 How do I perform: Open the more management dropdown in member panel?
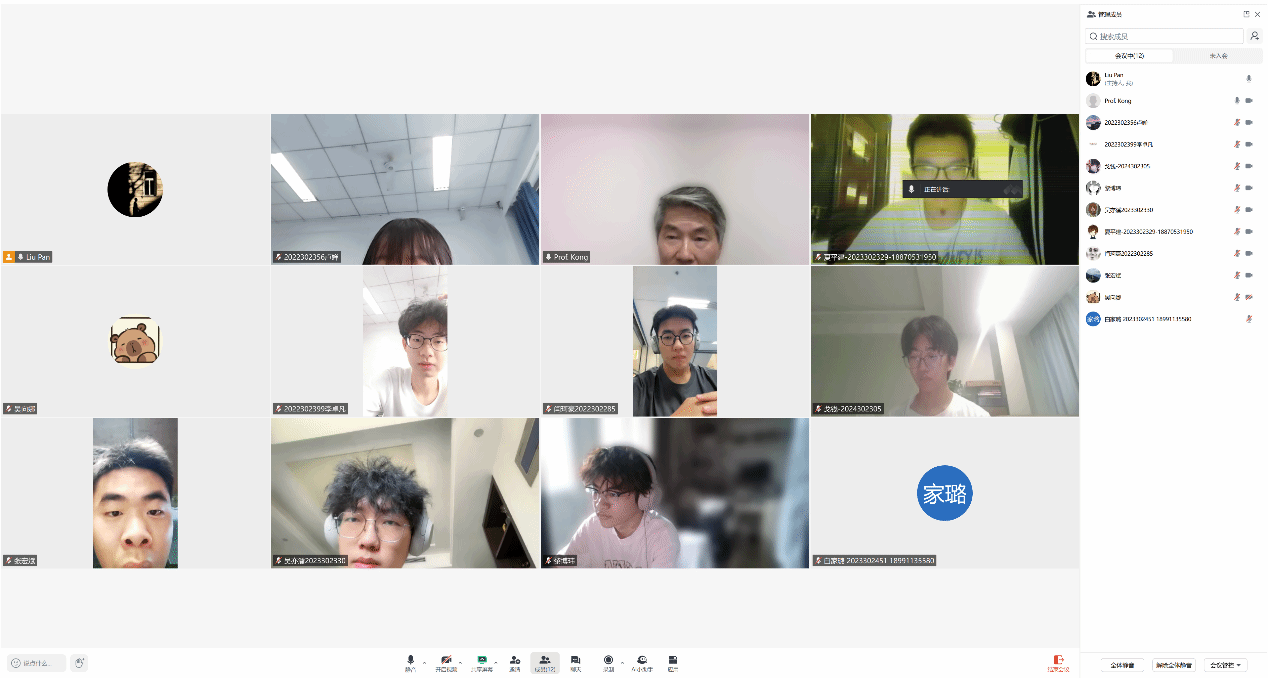click(x=1226, y=665)
